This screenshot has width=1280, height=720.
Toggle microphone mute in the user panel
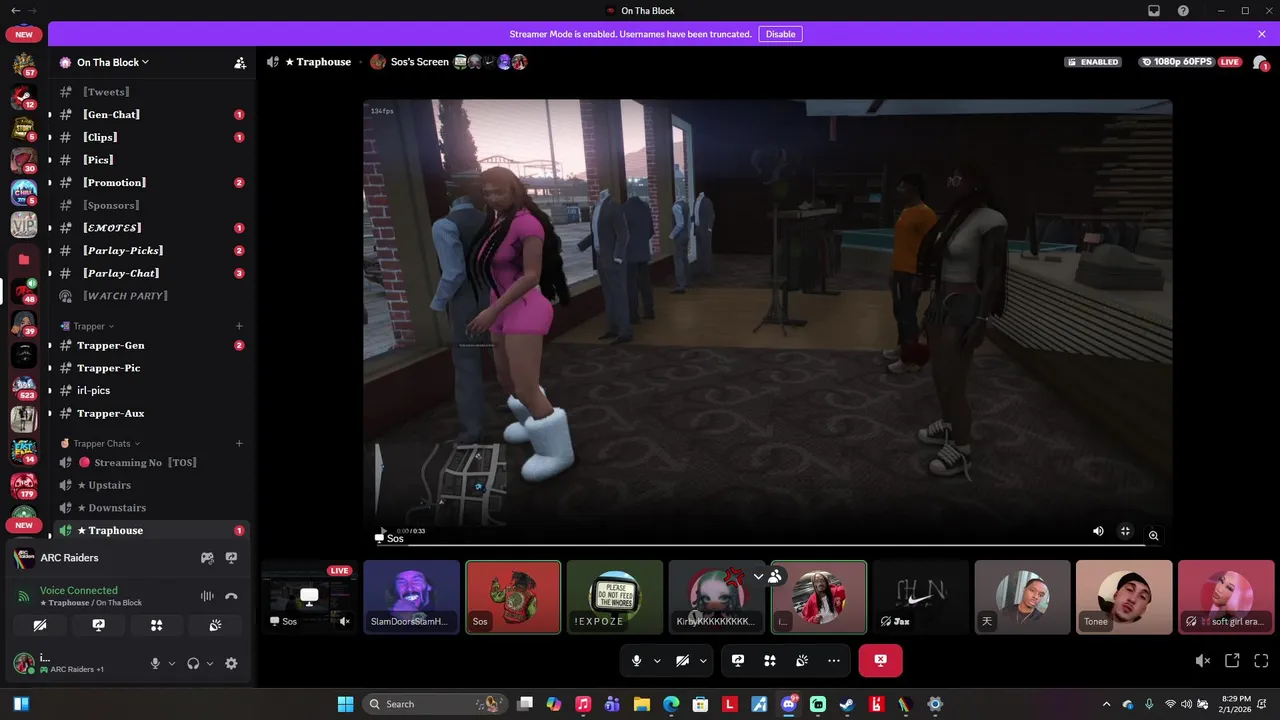click(155, 663)
